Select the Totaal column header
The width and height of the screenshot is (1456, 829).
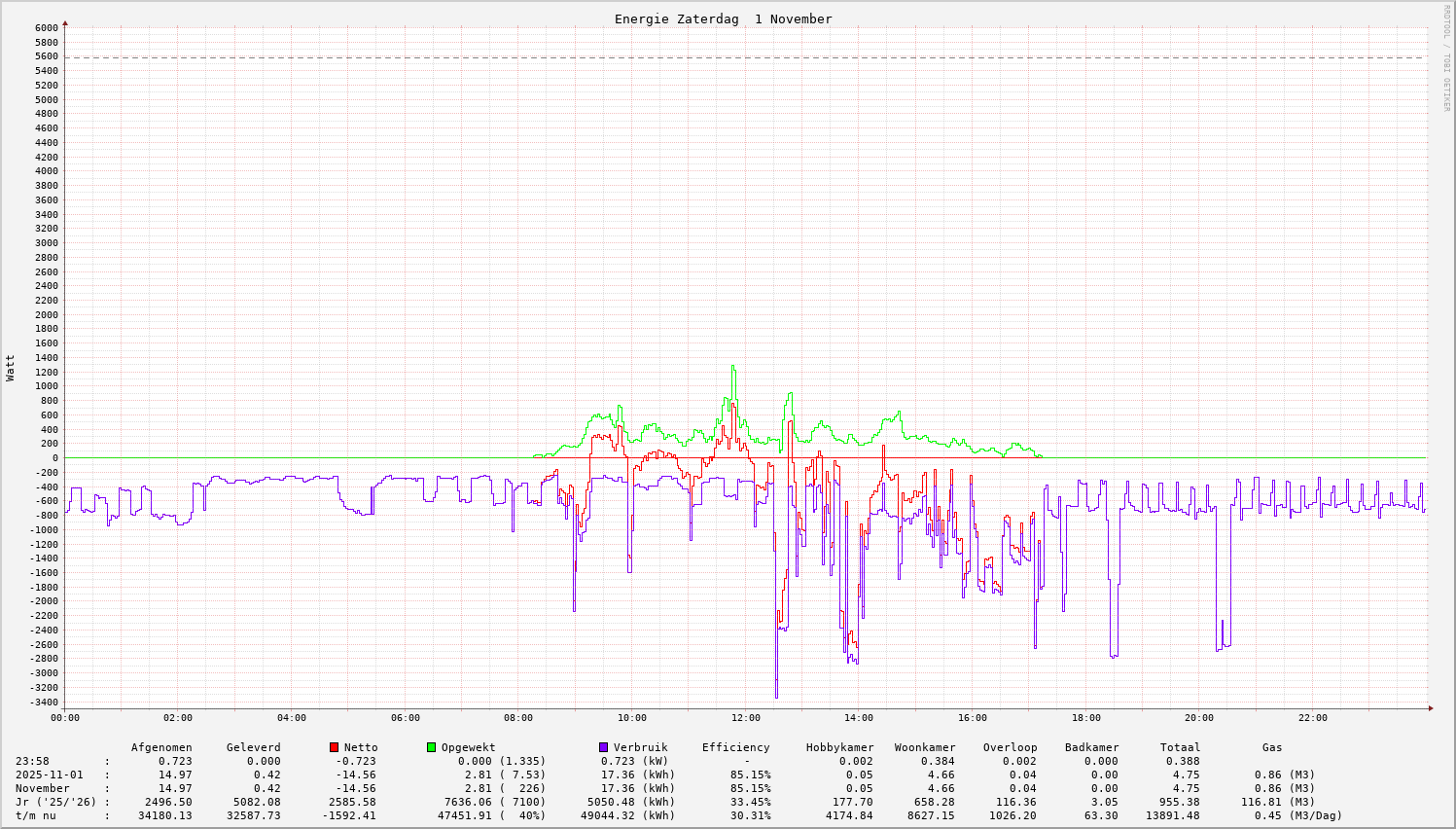[1180, 747]
